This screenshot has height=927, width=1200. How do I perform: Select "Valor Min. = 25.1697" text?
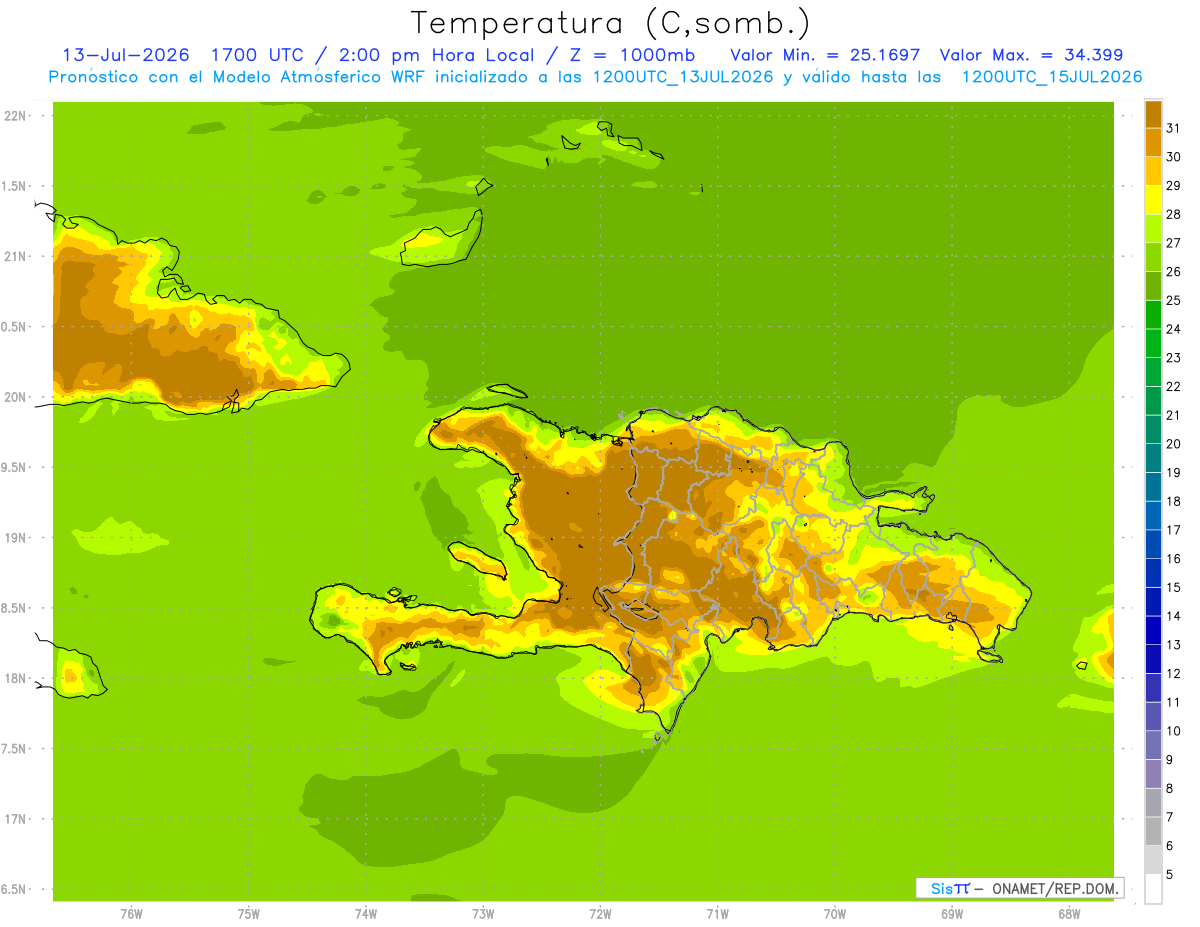825,55
